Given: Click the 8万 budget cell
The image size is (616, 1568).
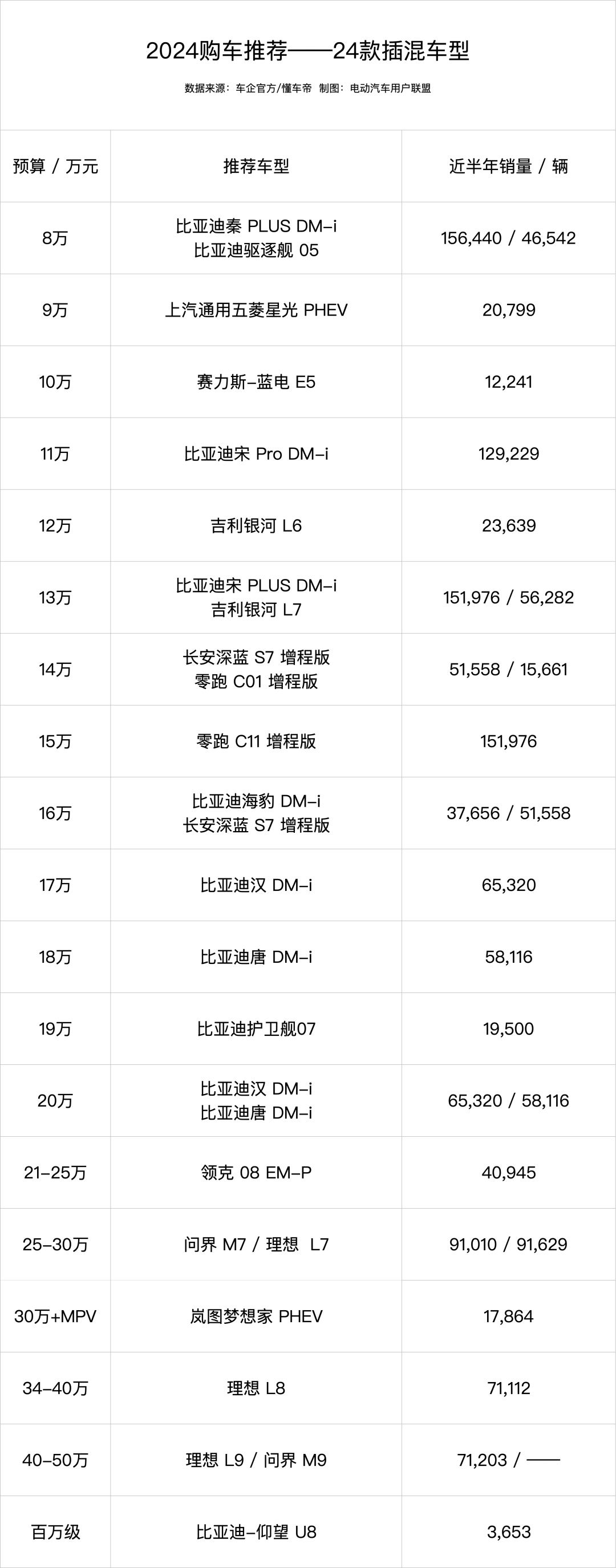Looking at the screenshot, I should pyautogui.click(x=55, y=238).
